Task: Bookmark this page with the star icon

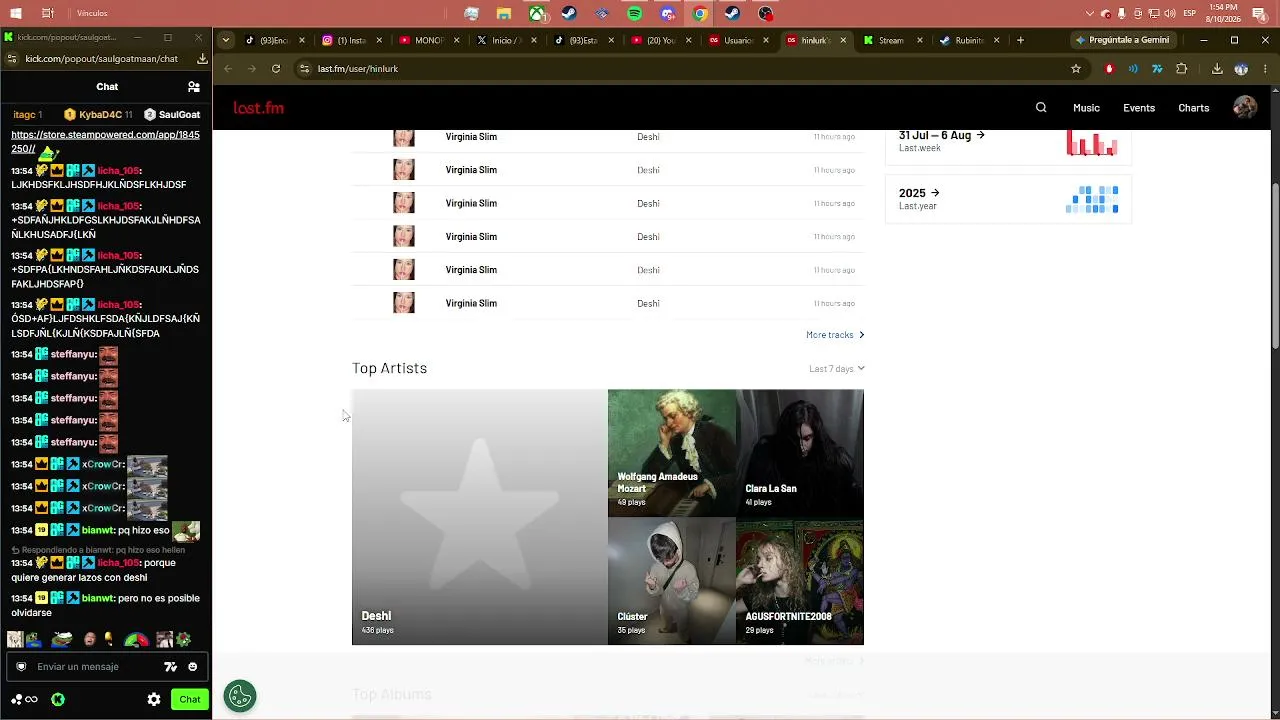Action: point(1076,69)
